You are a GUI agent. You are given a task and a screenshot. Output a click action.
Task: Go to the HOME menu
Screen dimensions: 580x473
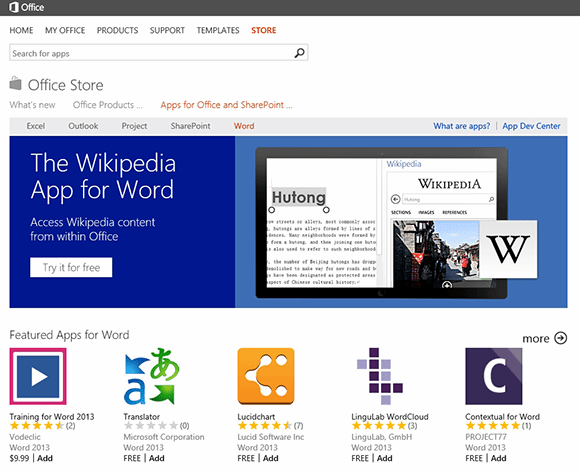click(x=21, y=30)
